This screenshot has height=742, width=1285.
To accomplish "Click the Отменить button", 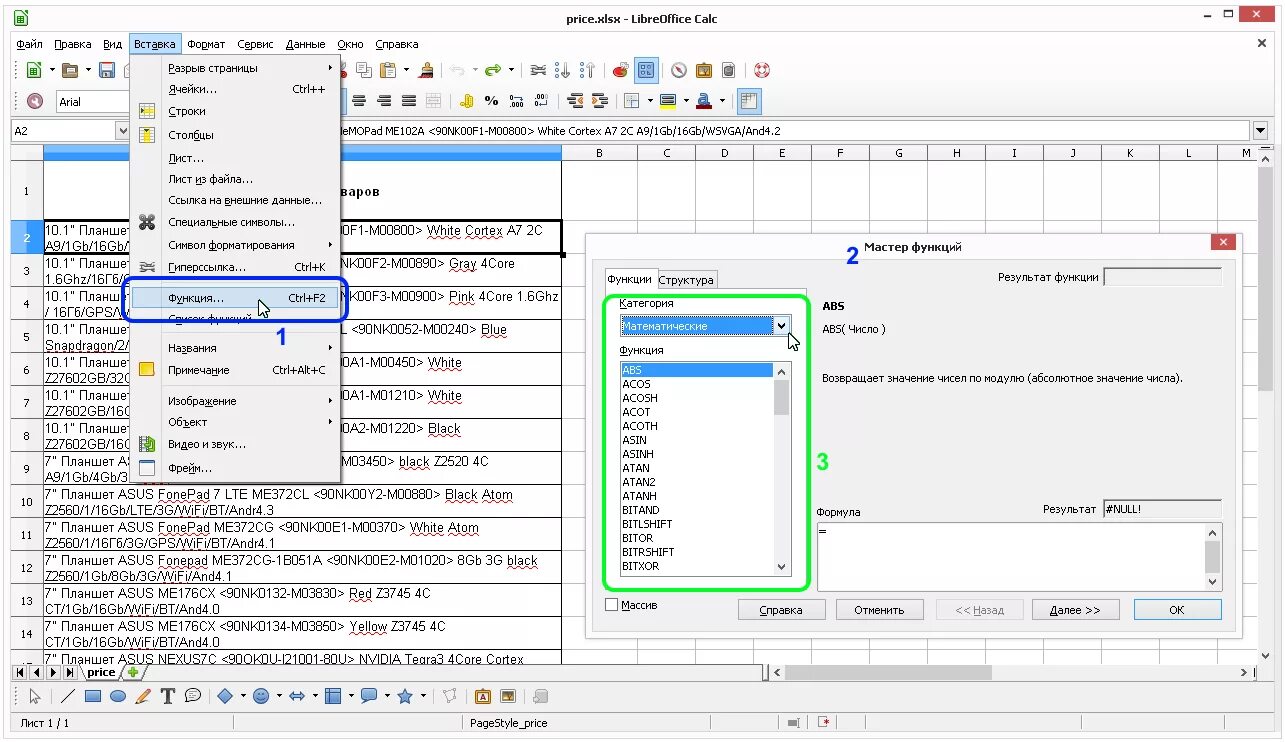I will coord(879,609).
